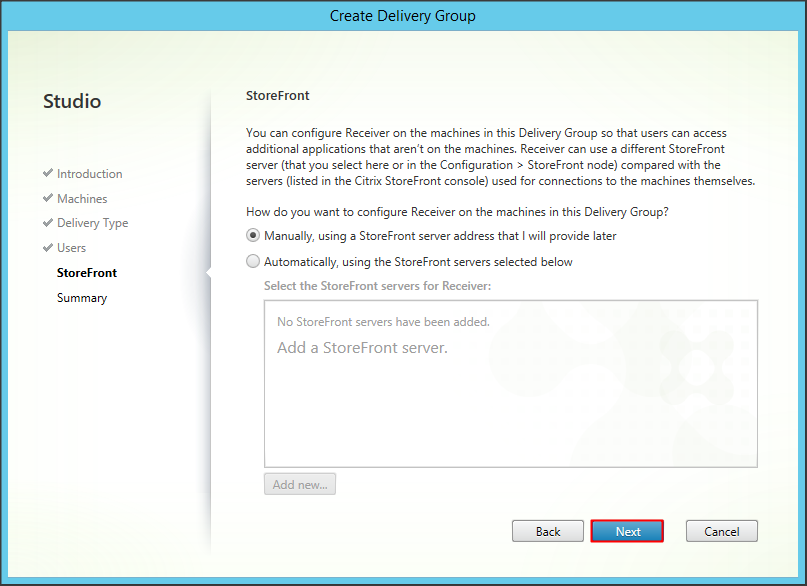Click the Studio heading in sidebar

[72, 102]
